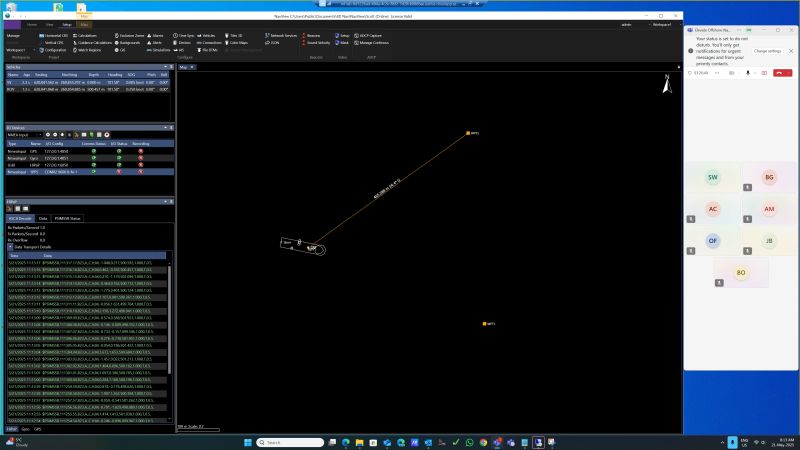Image resolution: width=800 pixels, height=450 pixels.
Task: Open the Vehicles configuration icon
Action: pos(209,35)
